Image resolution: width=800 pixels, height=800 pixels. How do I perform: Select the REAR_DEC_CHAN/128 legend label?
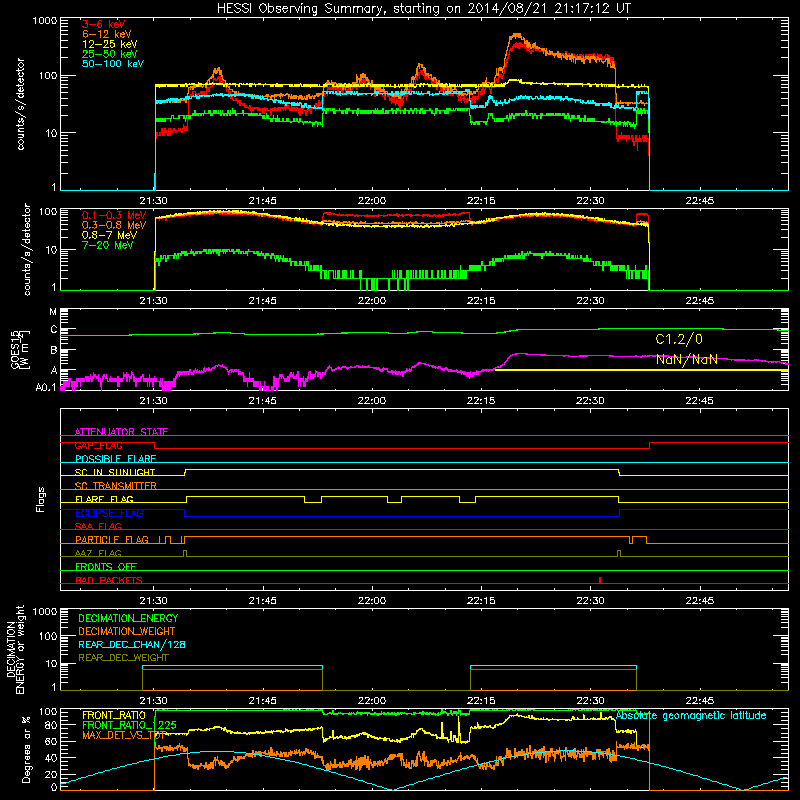pos(132,645)
